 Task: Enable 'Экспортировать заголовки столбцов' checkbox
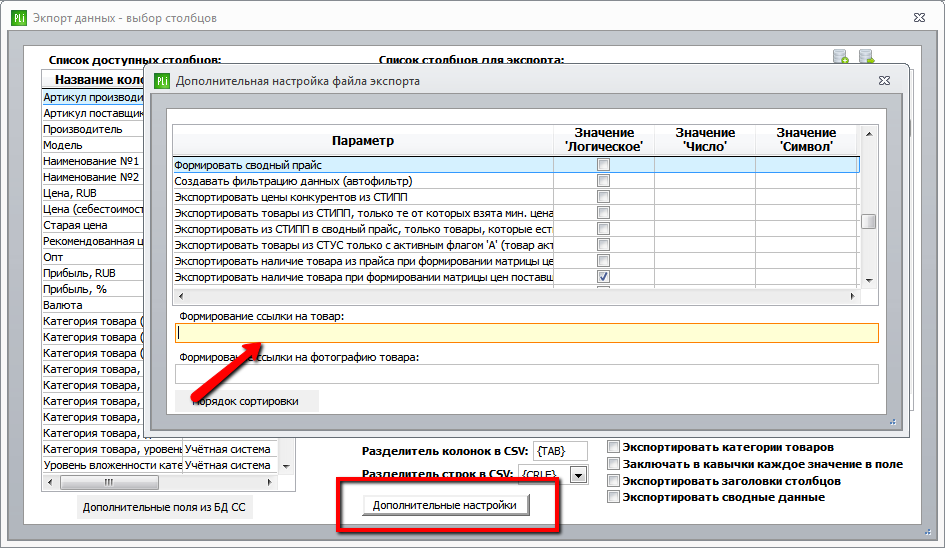pos(614,480)
